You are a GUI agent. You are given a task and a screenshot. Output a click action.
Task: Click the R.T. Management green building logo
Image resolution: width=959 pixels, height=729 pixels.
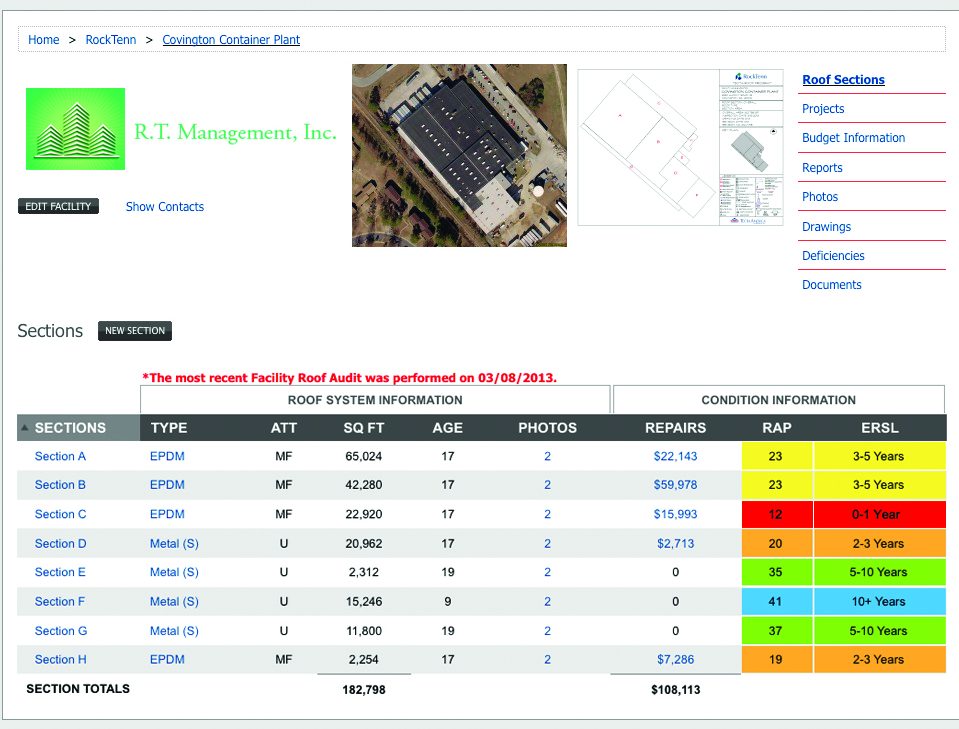tap(76, 129)
